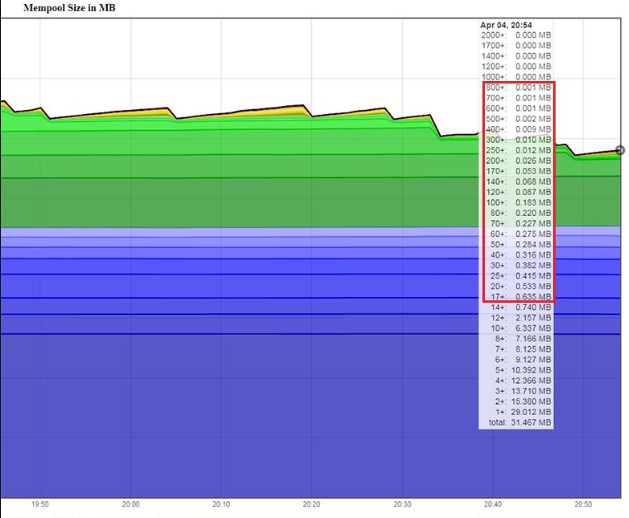This screenshot has height=518, width=629.
Task: Select the 'total: 31.467 MB' legend row
Action: tap(515, 423)
